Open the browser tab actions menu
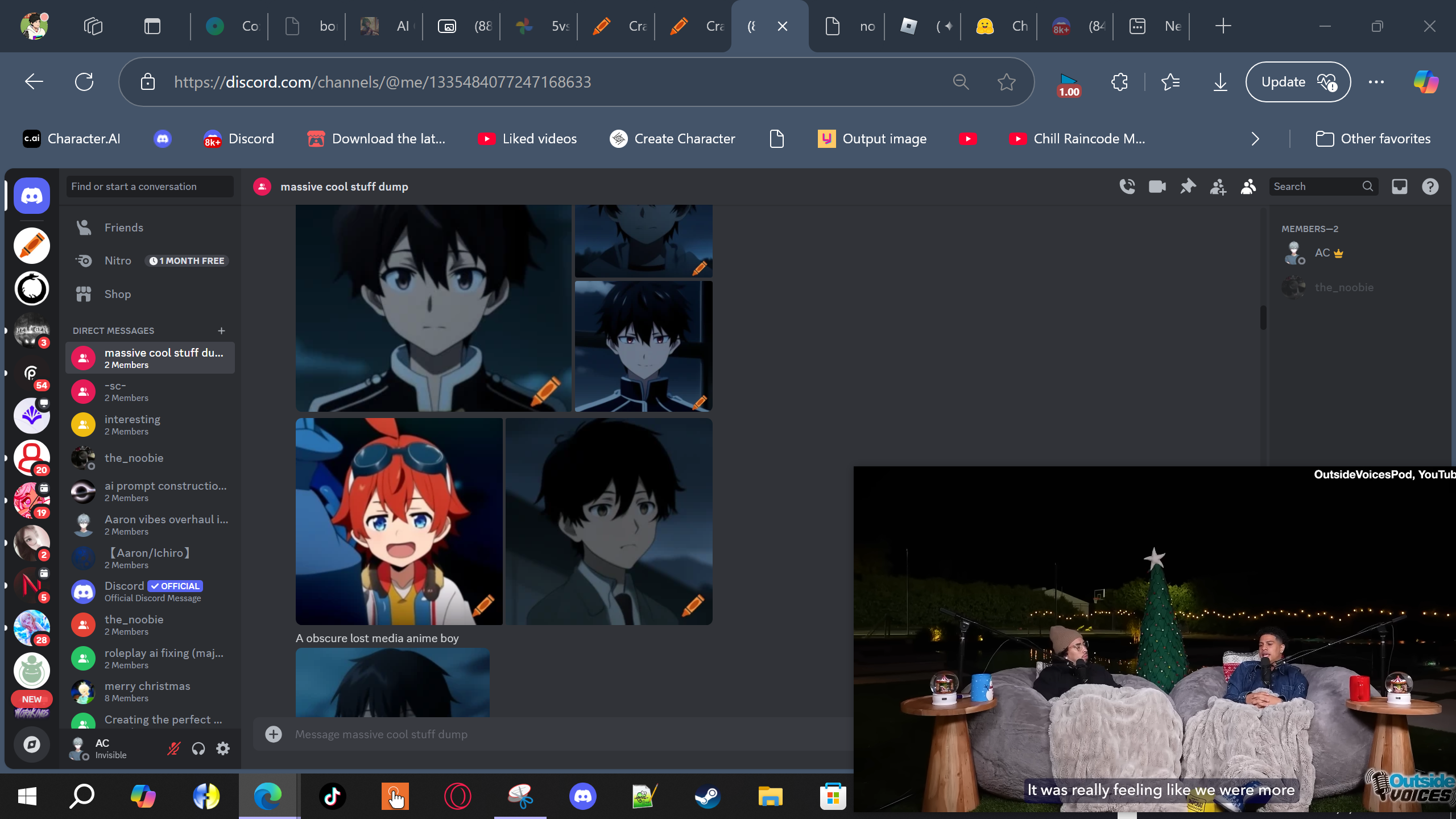The height and width of the screenshot is (819, 1456). pyautogui.click(x=152, y=26)
